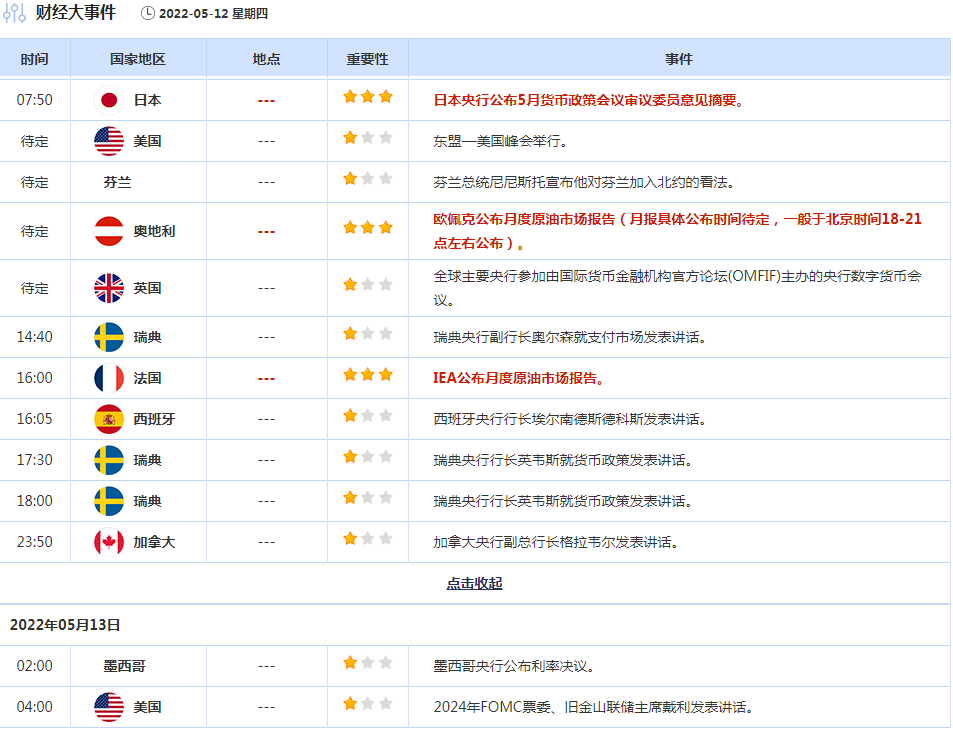Image resolution: width=953 pixels, height=729 pixels.
Task: Select the 重要性 column header
Action: [367, 59]
